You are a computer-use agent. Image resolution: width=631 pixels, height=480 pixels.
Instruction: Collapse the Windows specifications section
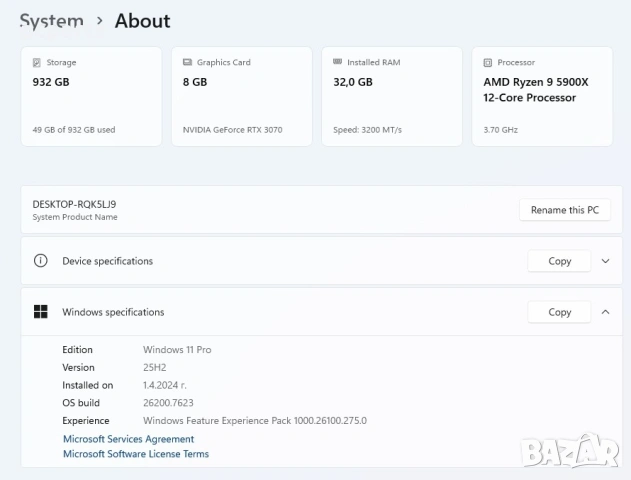tap(605, 312)
